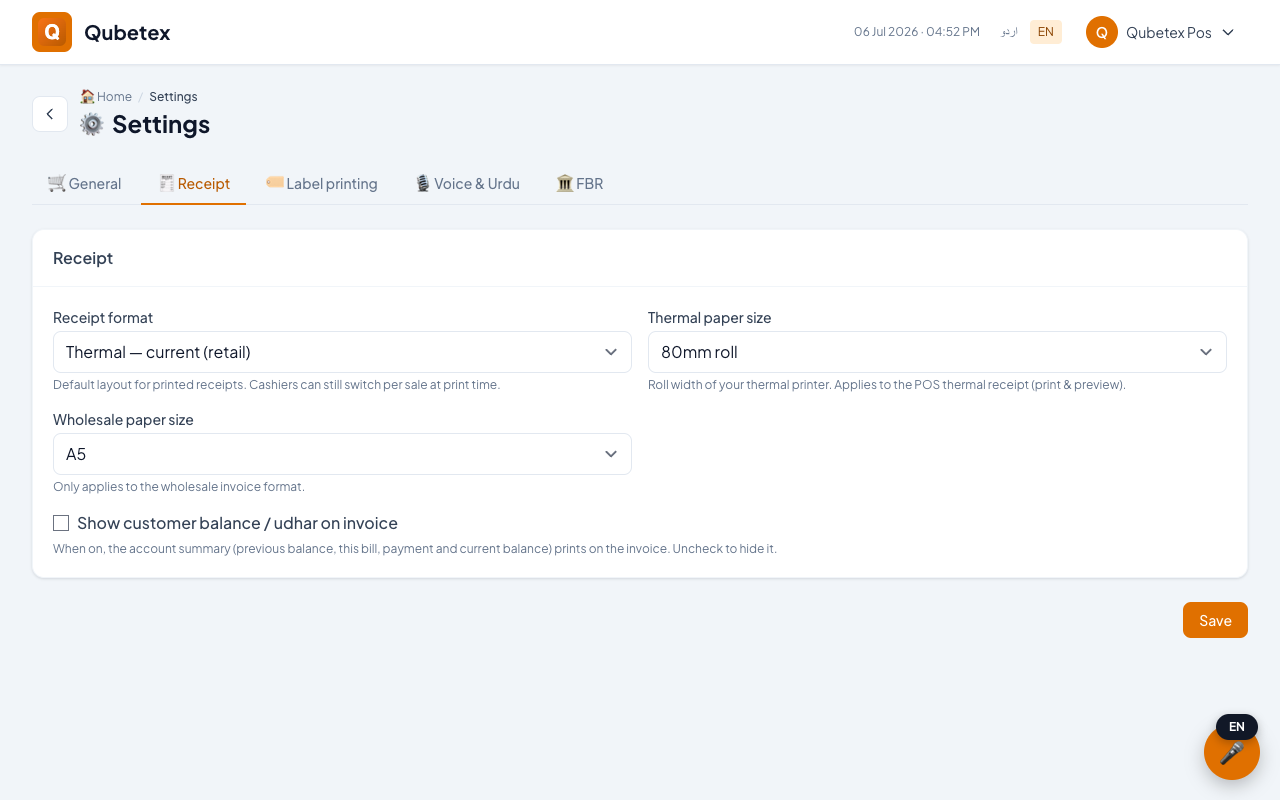The height and width of the screenshot is (800, 1280).
Task: Open the Receipt format dropdown
Action: (342, 352)
